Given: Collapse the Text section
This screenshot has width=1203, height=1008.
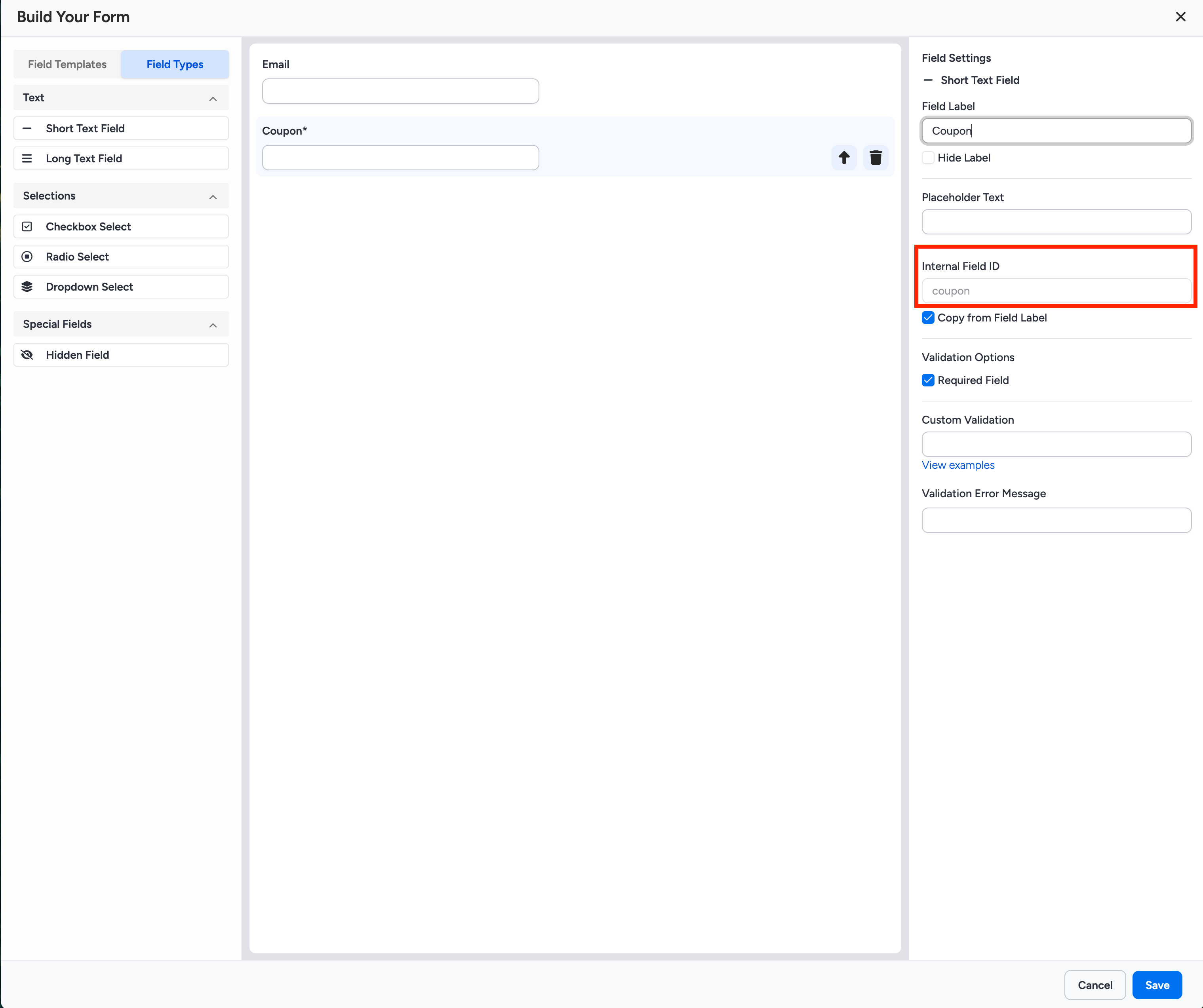Looking at the screenshot, I should click(213, 99).
